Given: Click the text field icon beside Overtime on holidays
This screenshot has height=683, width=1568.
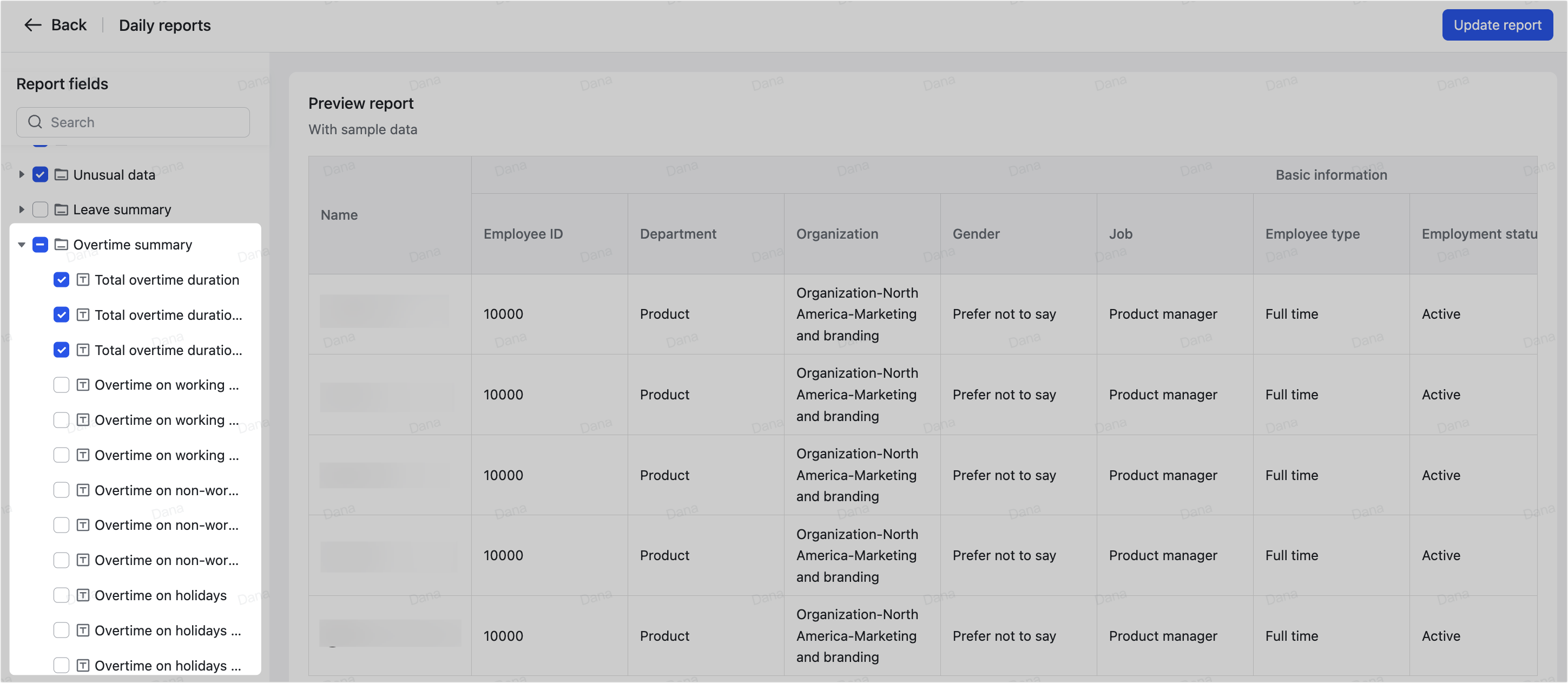Looking at the screenshot, I should pyautogui.click(x=83, y=595).
